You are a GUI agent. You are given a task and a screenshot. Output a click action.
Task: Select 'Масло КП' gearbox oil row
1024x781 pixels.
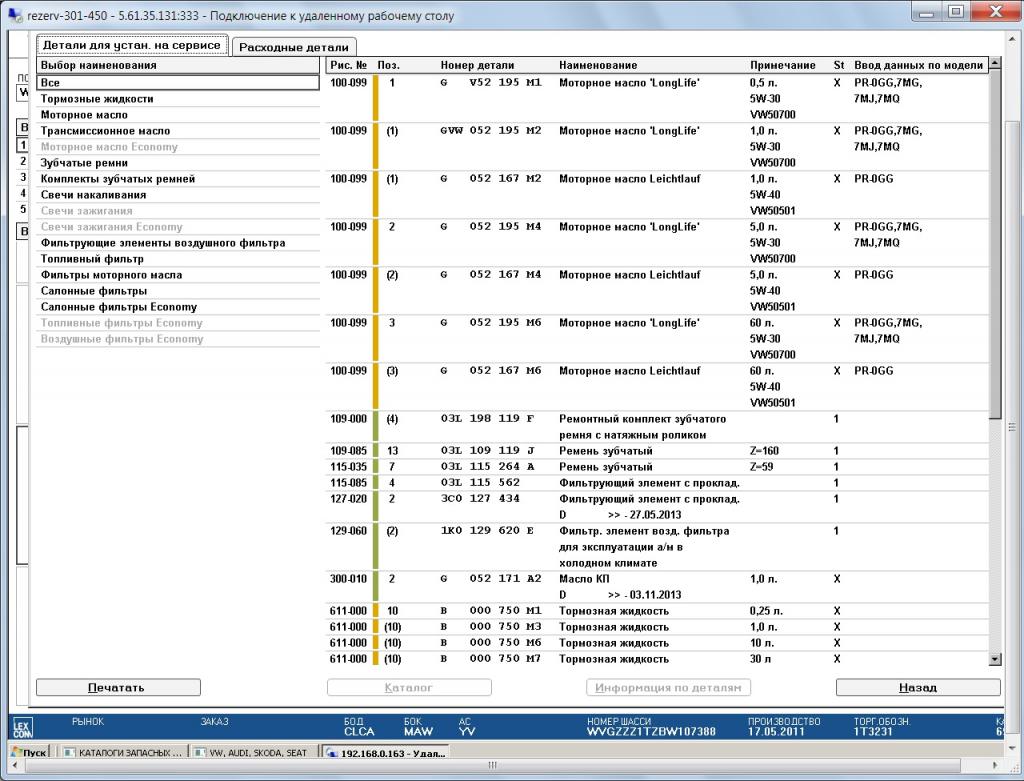click(x=657, y=586)
